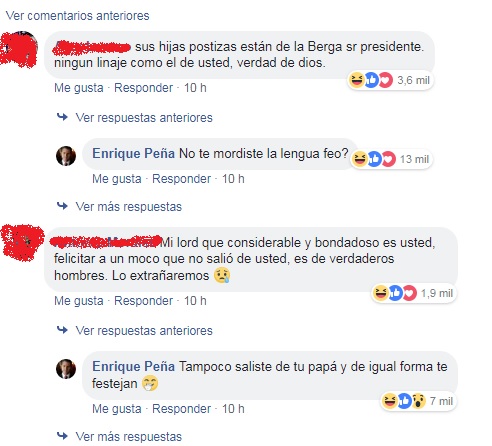Open Enrique Peña's name link on first reply
The width and height of the screenshot is (492, 446).
(x=133, y=154)
